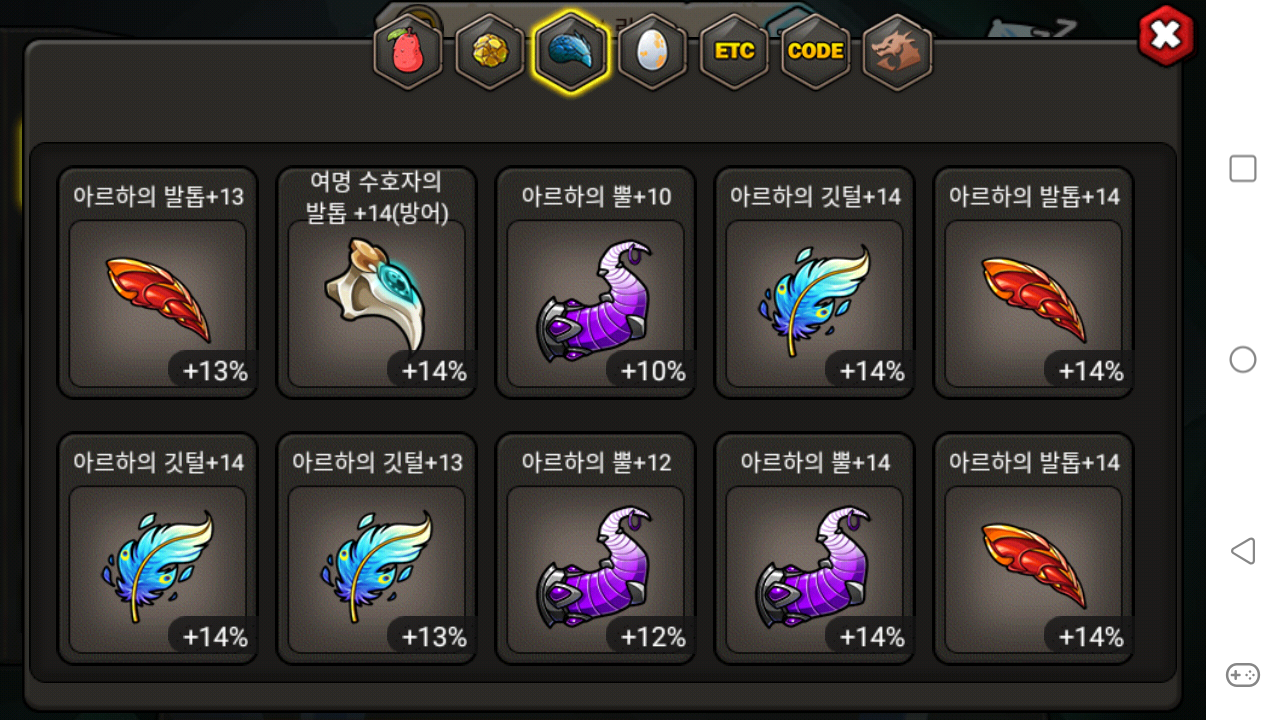Select top-row 아르하의 깃털+14 blue feather
Image resolution: width=1280 pixels, height=720 pixels.
point(815,282)
